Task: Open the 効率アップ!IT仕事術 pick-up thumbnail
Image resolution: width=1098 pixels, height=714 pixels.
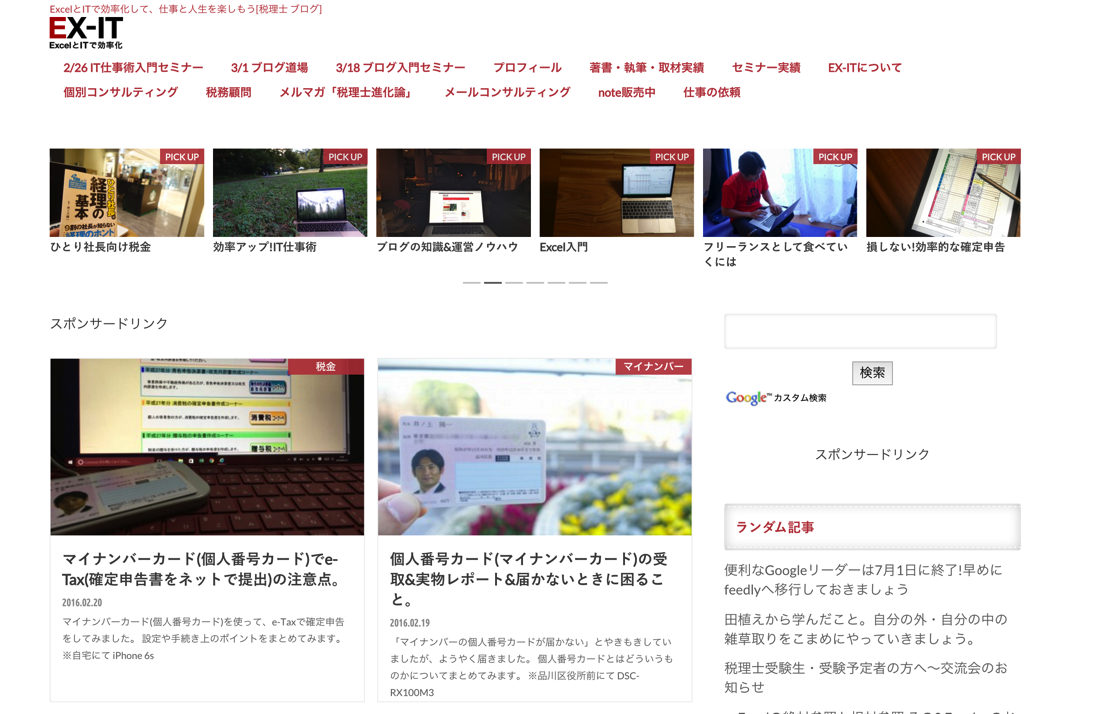Action: (290, 192)
